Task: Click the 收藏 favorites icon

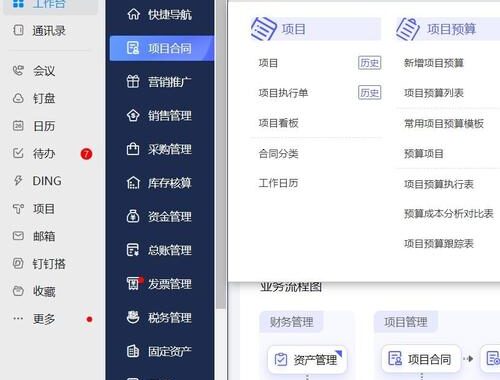Action: tap(18, 291)
